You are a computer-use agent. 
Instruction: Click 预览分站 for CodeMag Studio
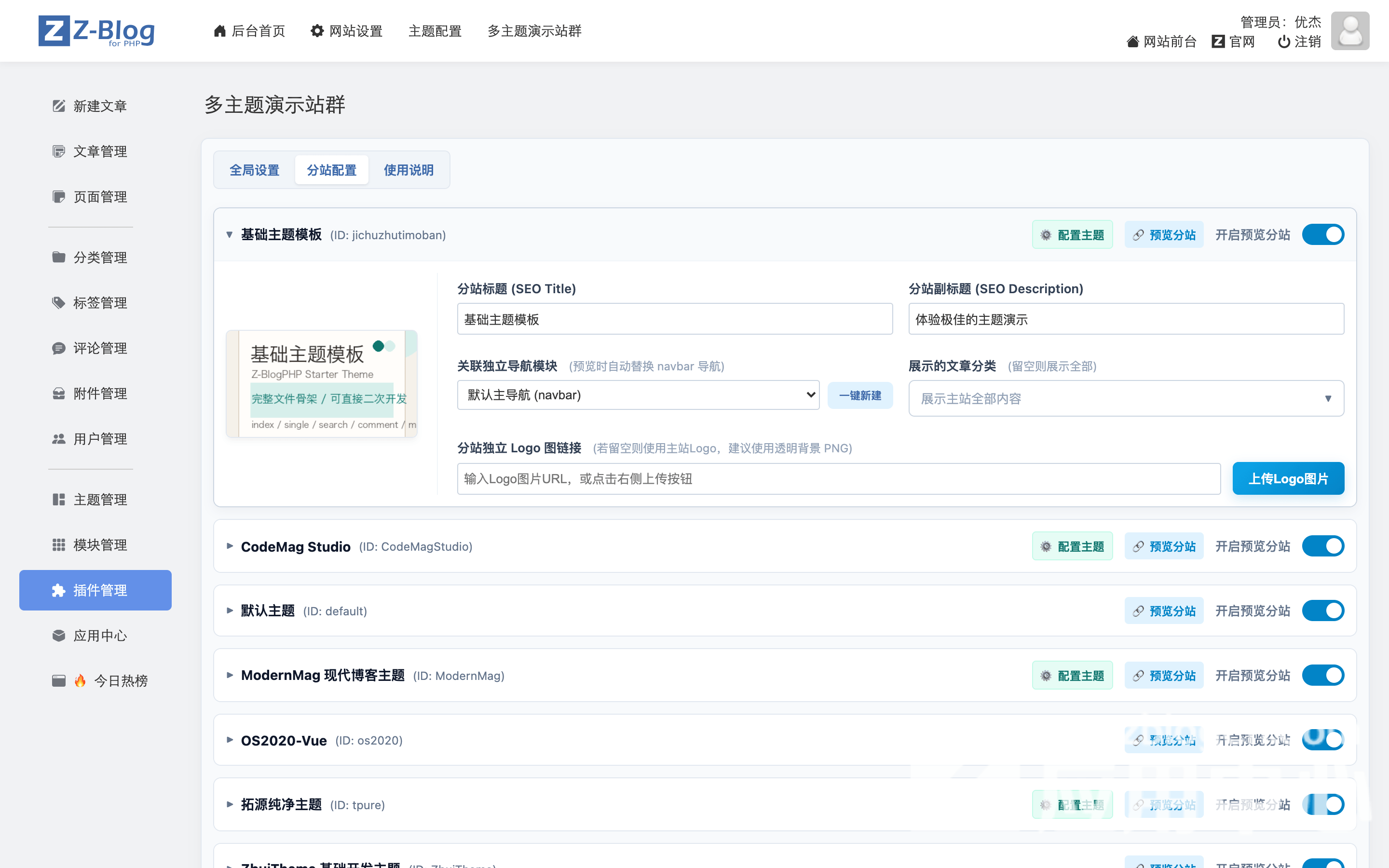1164,546
